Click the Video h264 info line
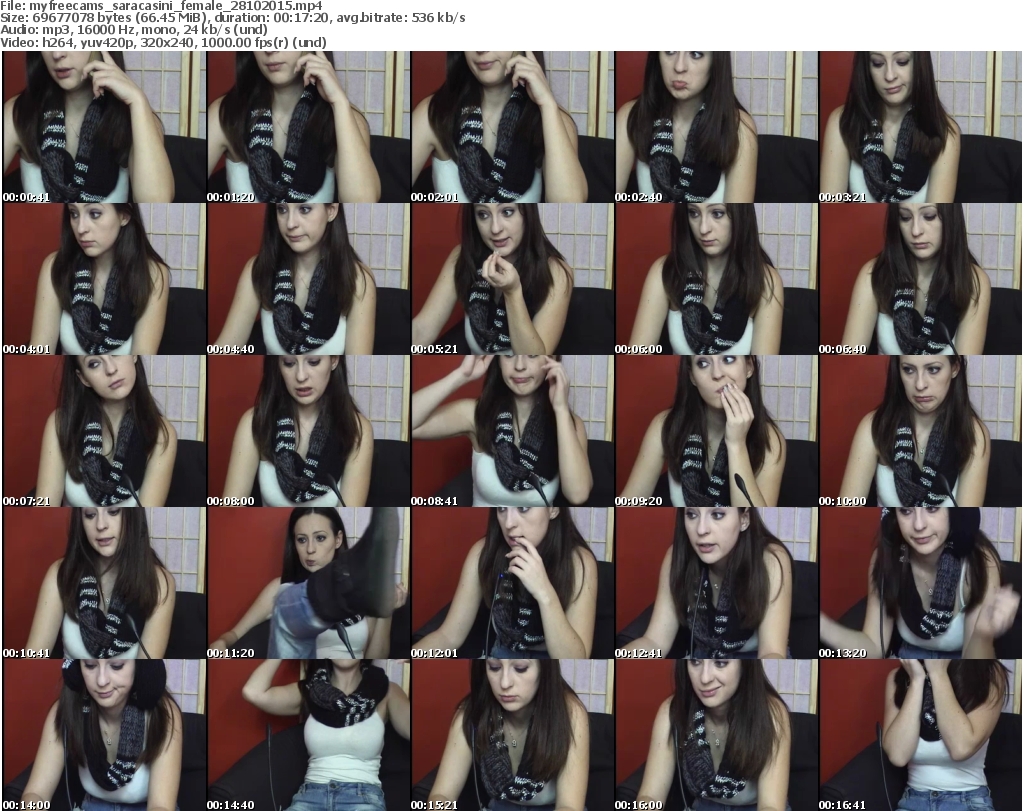This screenshot has width=1024, height=811. tap(163, 42)
